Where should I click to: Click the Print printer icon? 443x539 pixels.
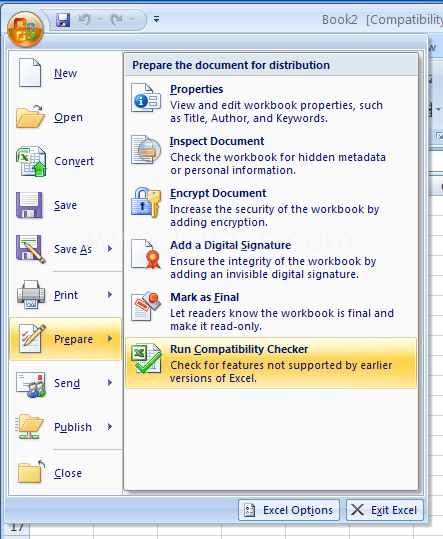31,295
